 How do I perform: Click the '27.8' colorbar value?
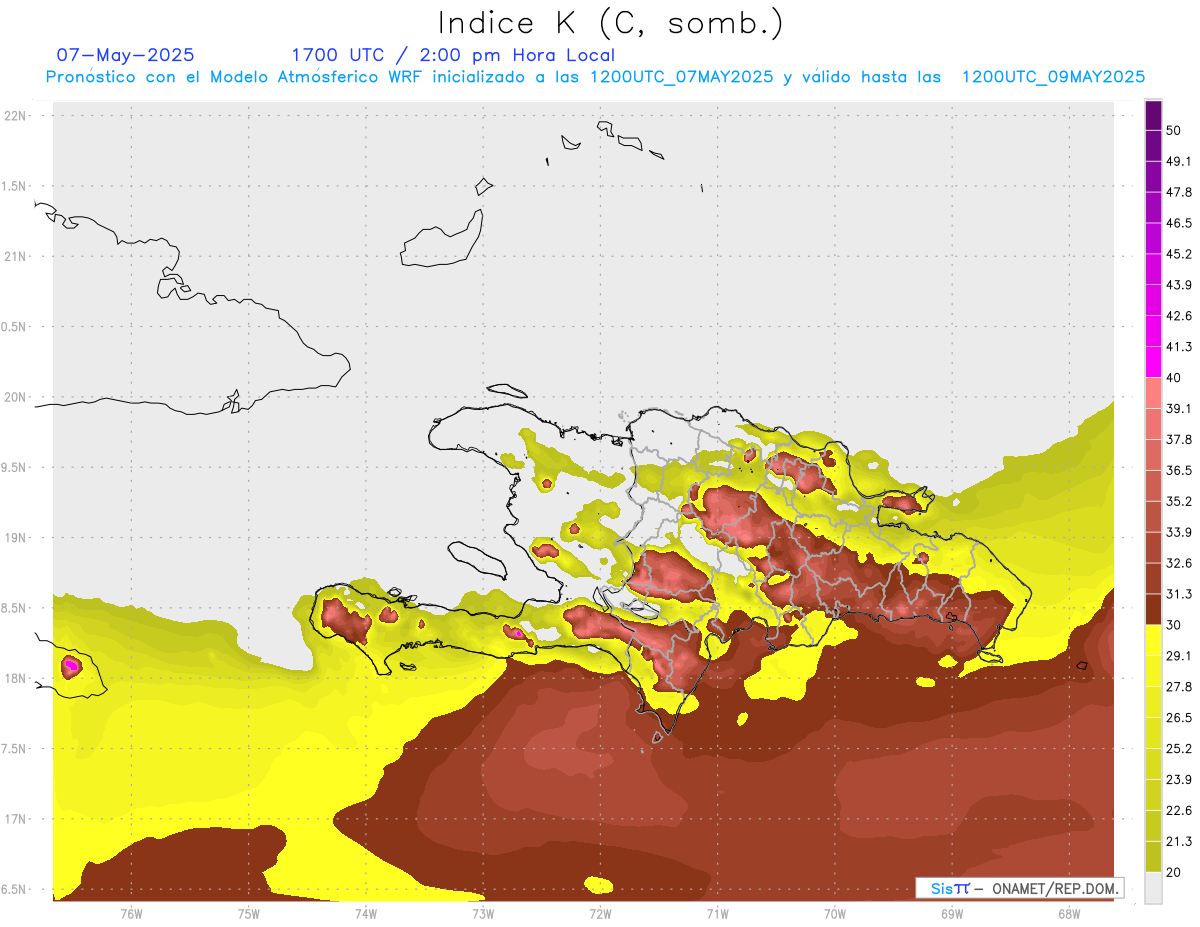click(x=1179, y=687)
